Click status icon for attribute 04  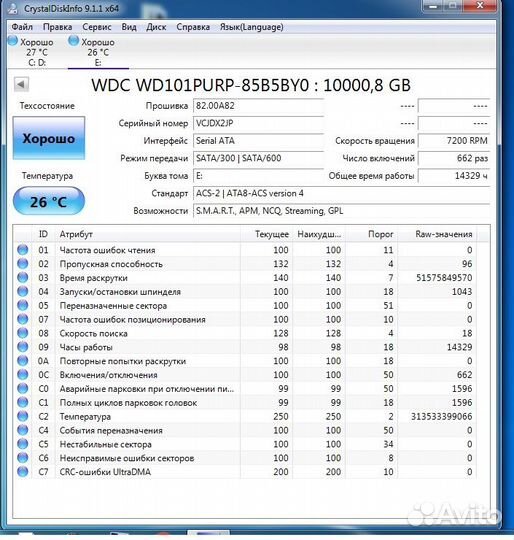pos(23,291)
